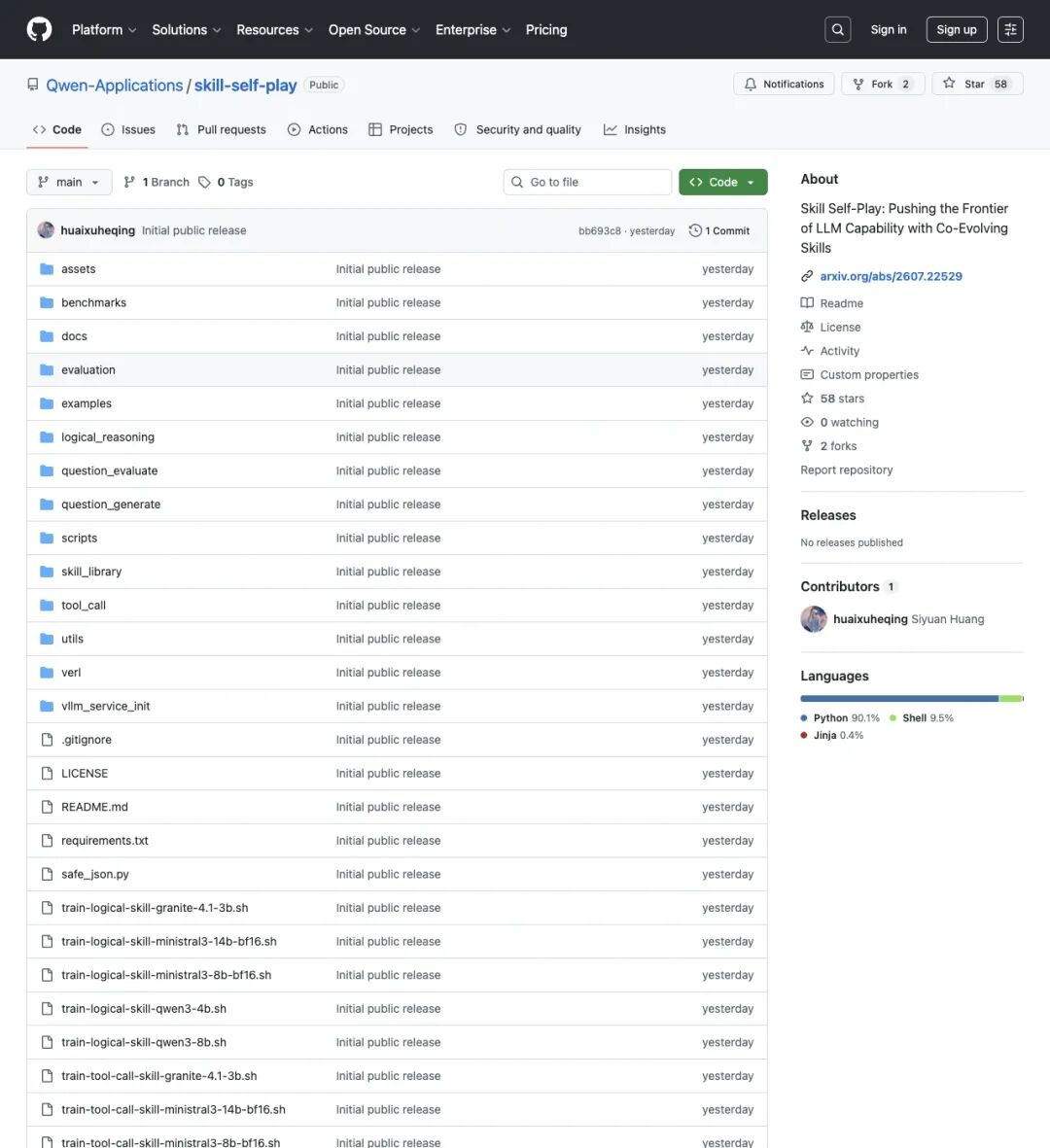Image resolution: width=1050 pixels, height=1148 pixels.
Task: Go to the GitHub home logo
Action: (40, 29)
